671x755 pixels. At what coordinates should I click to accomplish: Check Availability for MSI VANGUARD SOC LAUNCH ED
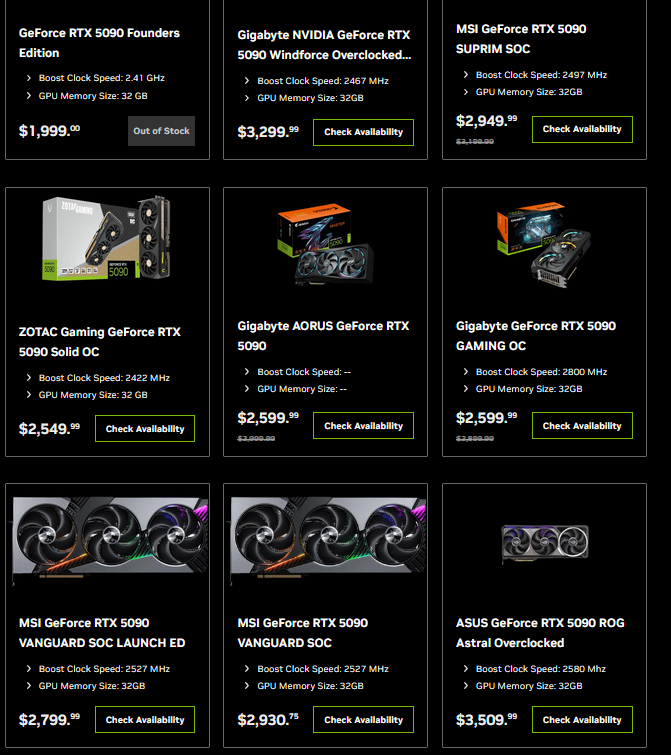(x=145, y=720)
